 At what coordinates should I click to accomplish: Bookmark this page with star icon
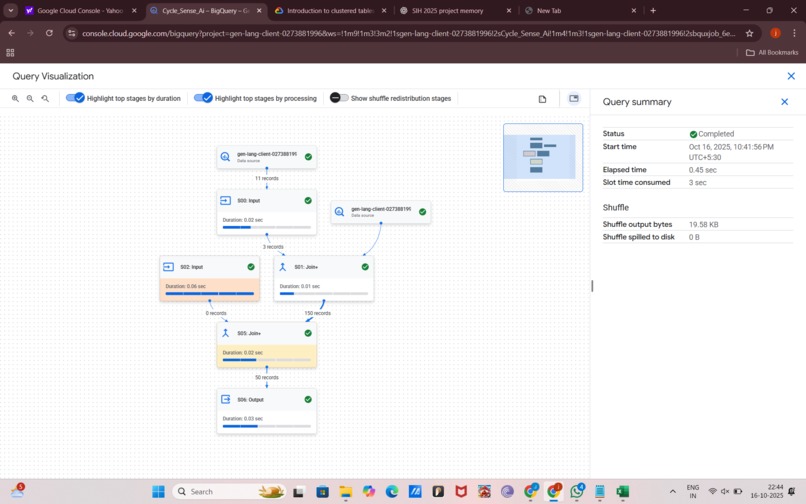click(x=749, y=33)
